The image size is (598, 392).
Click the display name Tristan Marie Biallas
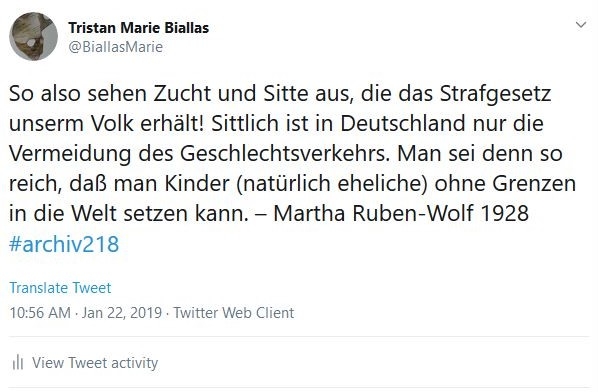pyautogui.click(x=138, y=27)
